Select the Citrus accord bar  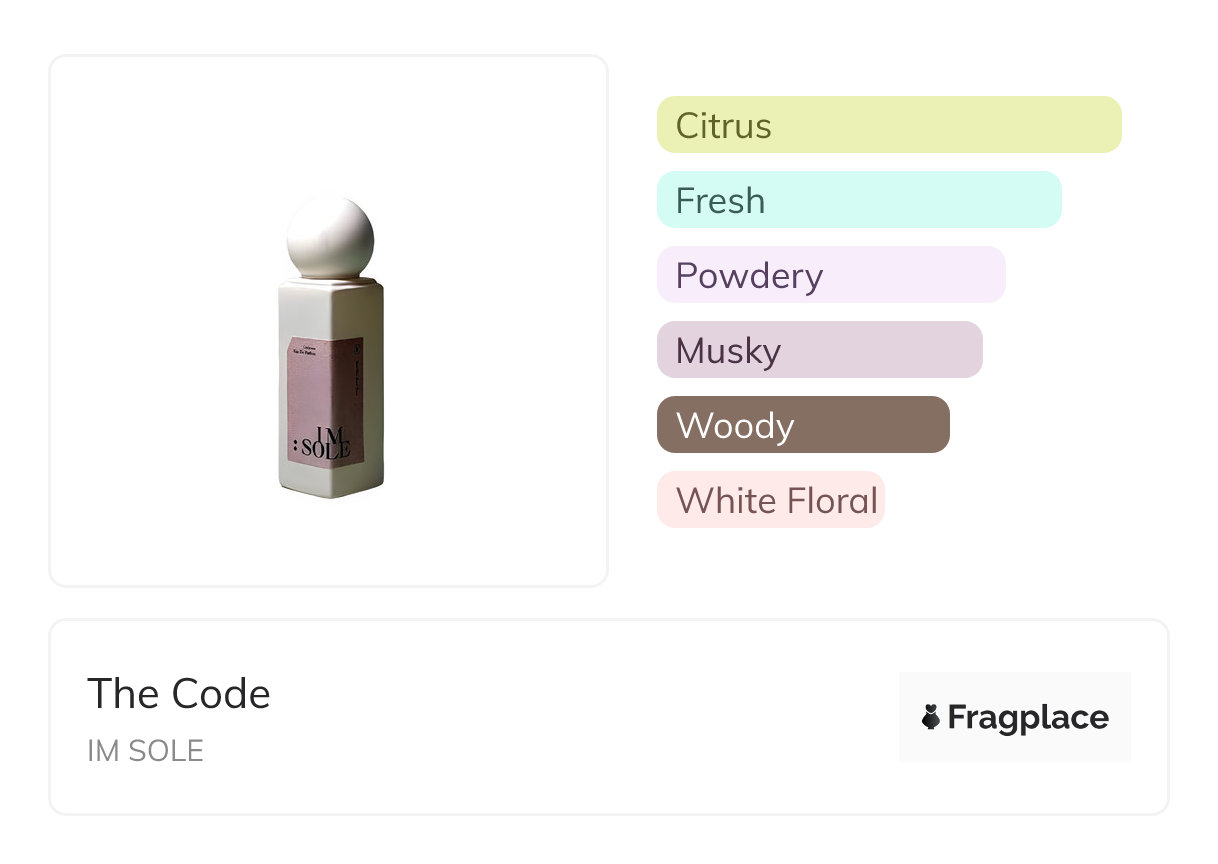[x=889, y=125]
